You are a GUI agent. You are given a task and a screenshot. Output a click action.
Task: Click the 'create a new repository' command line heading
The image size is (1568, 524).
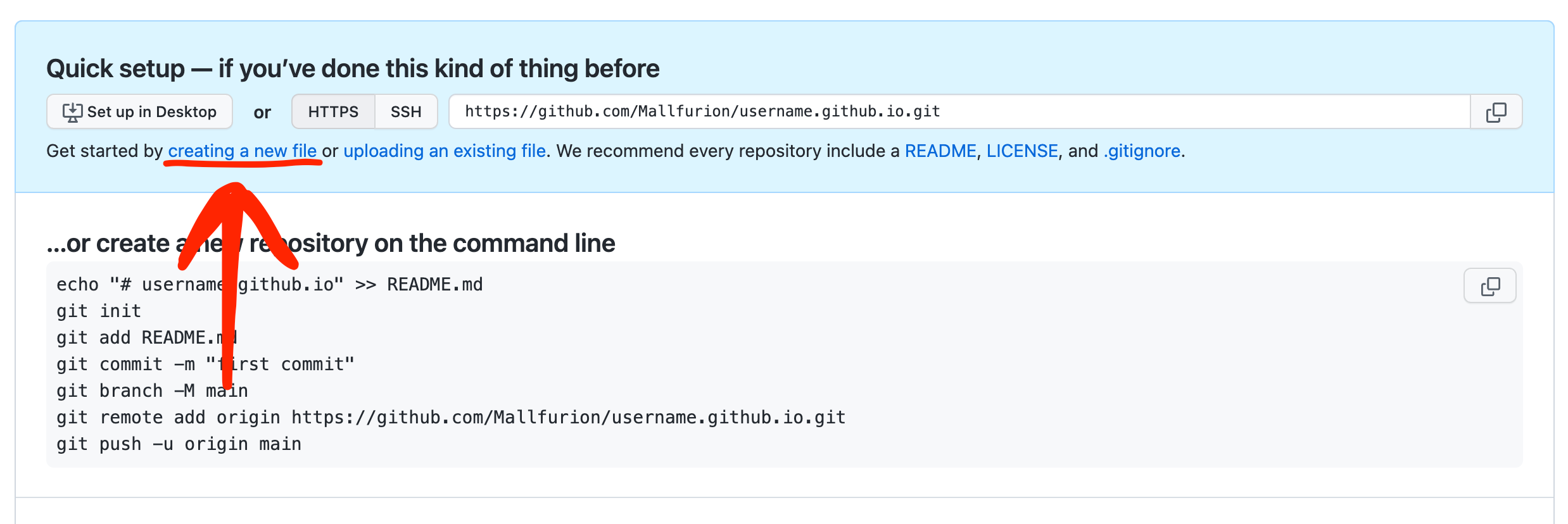[x=331, y=244]
